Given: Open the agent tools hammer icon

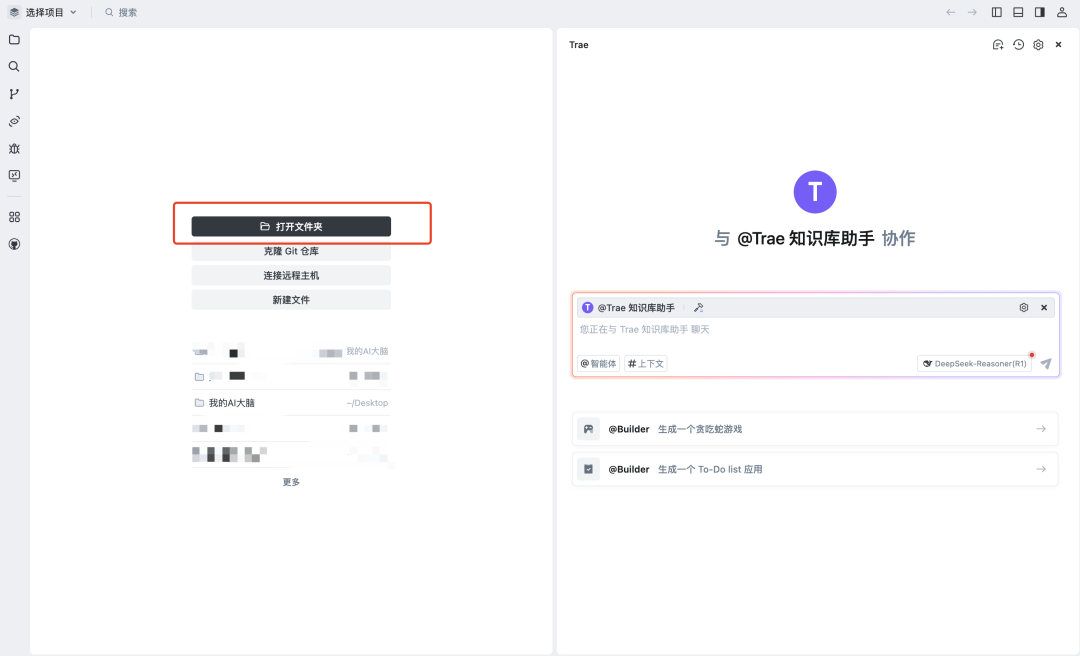Looking at the screenshot, I should click(x=698, y=308).
